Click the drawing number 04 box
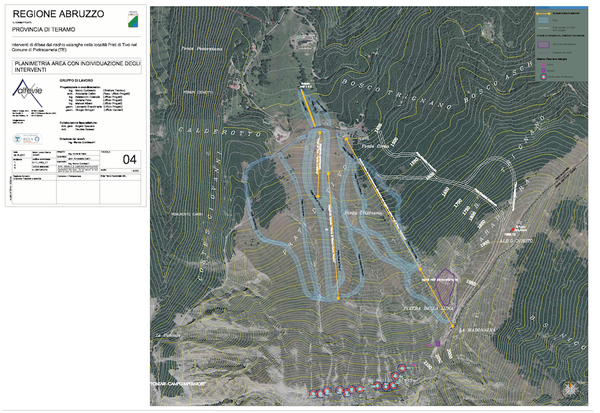 coord(128,159)
